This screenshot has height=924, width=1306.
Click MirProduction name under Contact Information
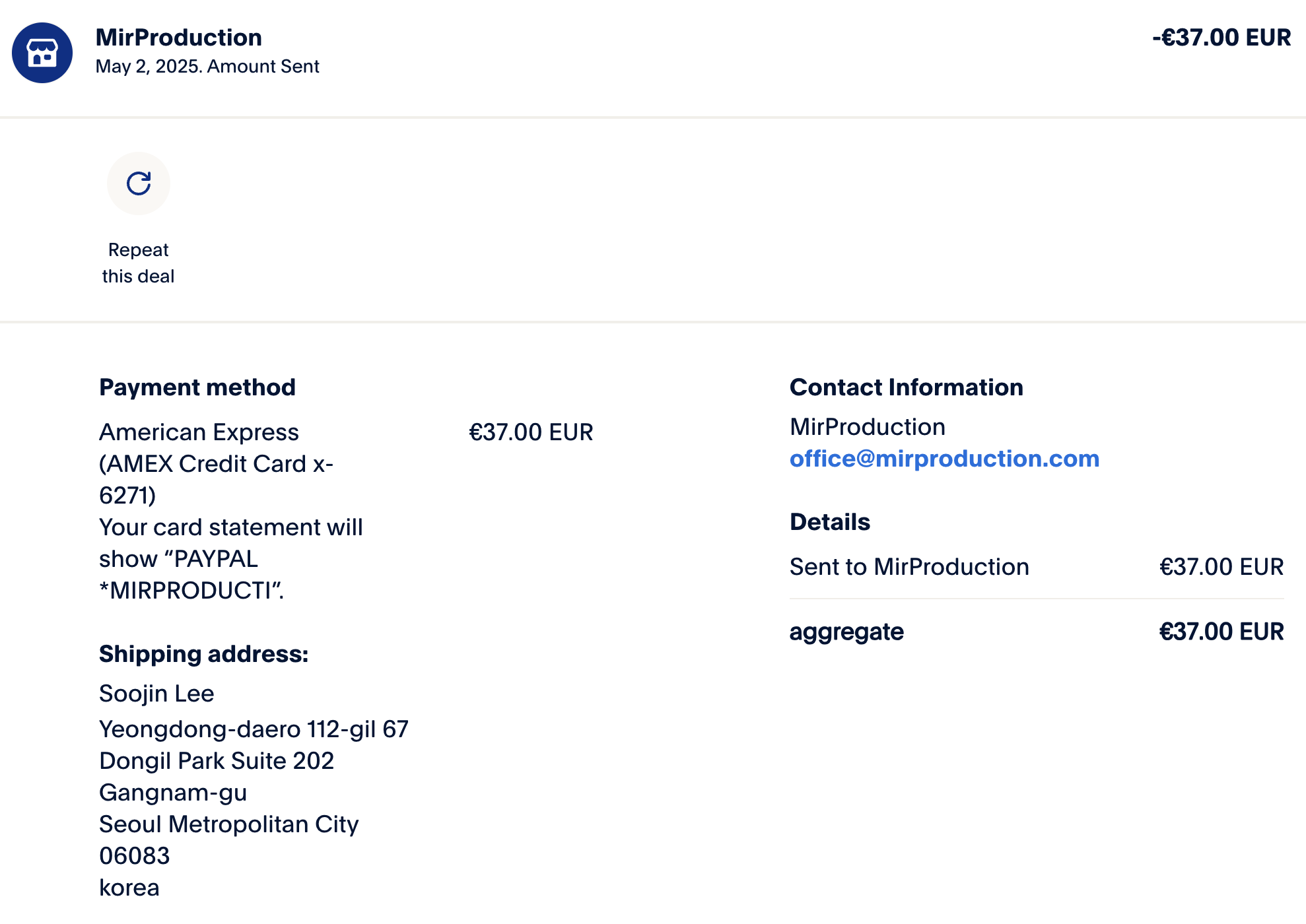[x=867, y=427]
